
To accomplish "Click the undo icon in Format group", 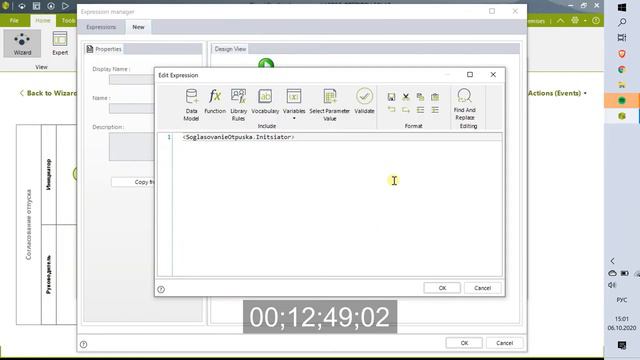I will click(x=391, y=110).
